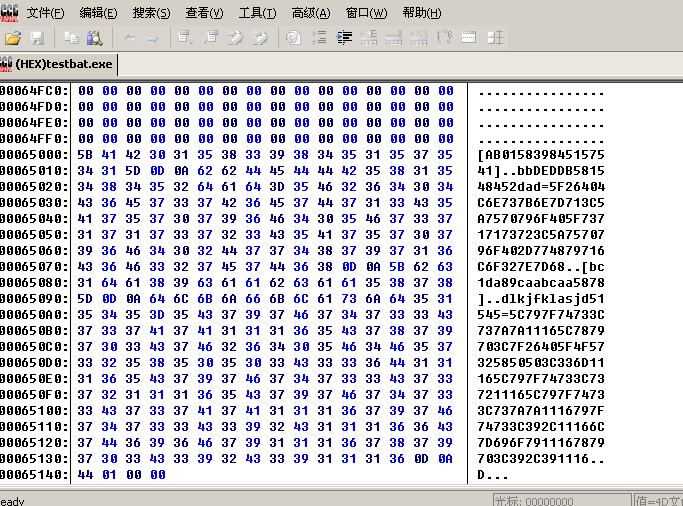The image size is (683, 506).
Task: Select the (HEX)testbat.exe tab
Action: click(x=64, y=64)
